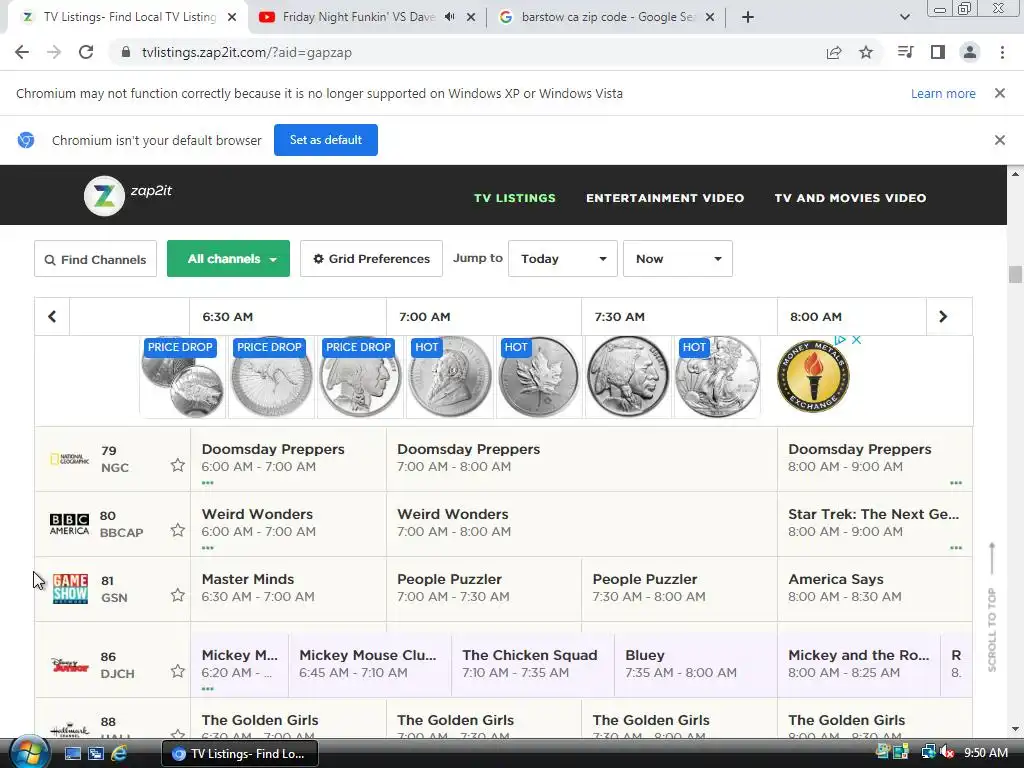The image size is (1024, 768).
Task: Show the previous time slots in grid
Action: click(x=52, y=317)
